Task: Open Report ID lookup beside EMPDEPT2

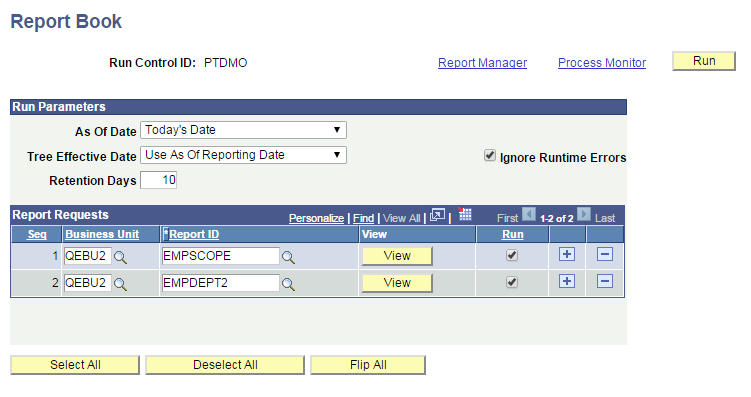Action: [288, 284]
